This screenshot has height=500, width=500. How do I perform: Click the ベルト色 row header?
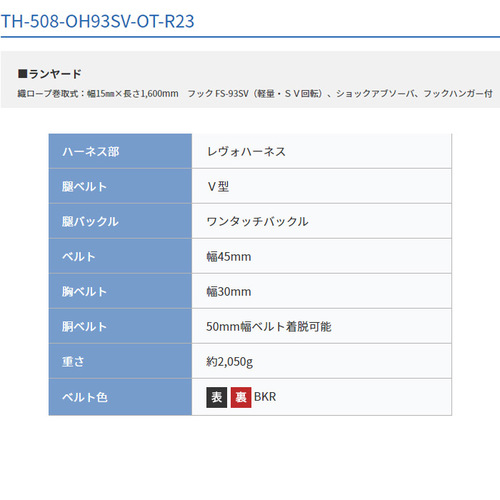120,397
